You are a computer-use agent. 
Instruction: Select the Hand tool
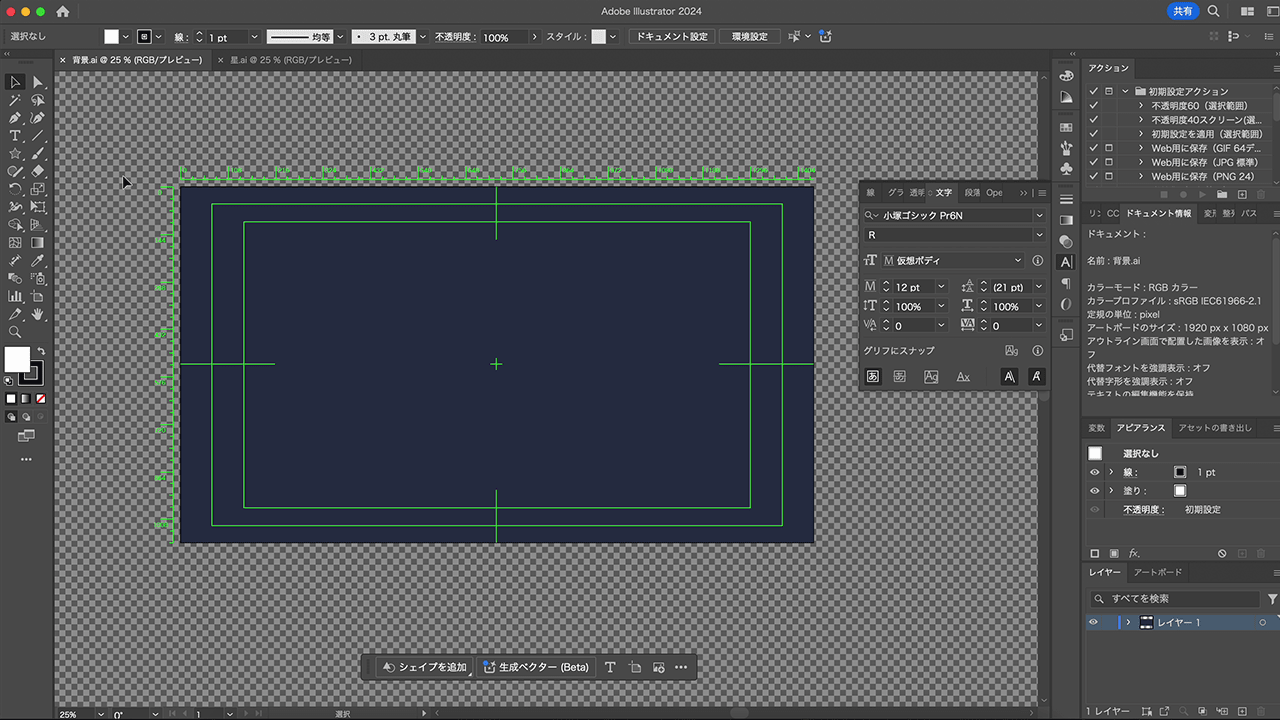click(38, 314)
